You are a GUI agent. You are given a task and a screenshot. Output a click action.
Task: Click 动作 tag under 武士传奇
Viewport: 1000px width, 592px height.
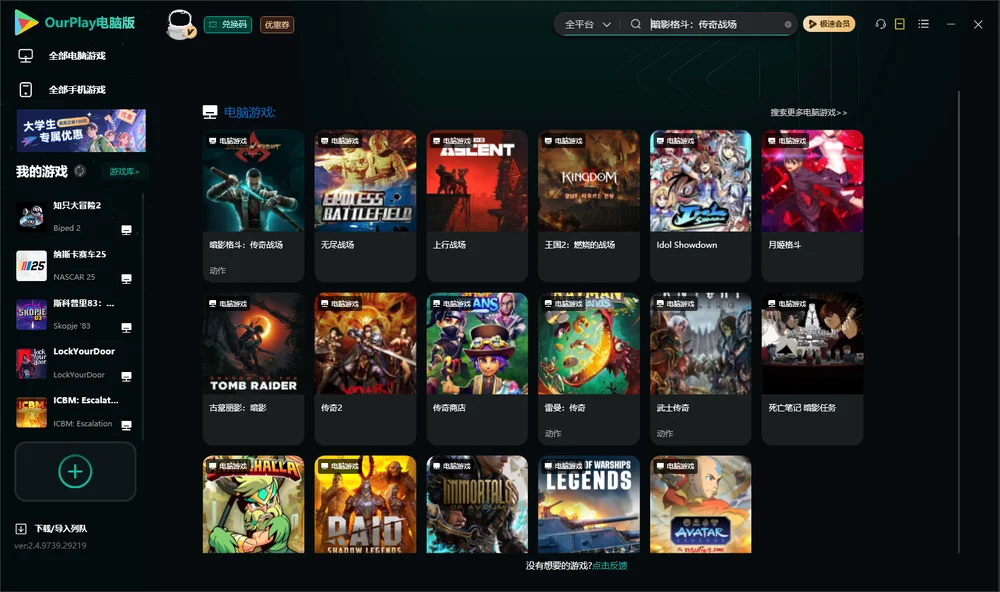665,433
